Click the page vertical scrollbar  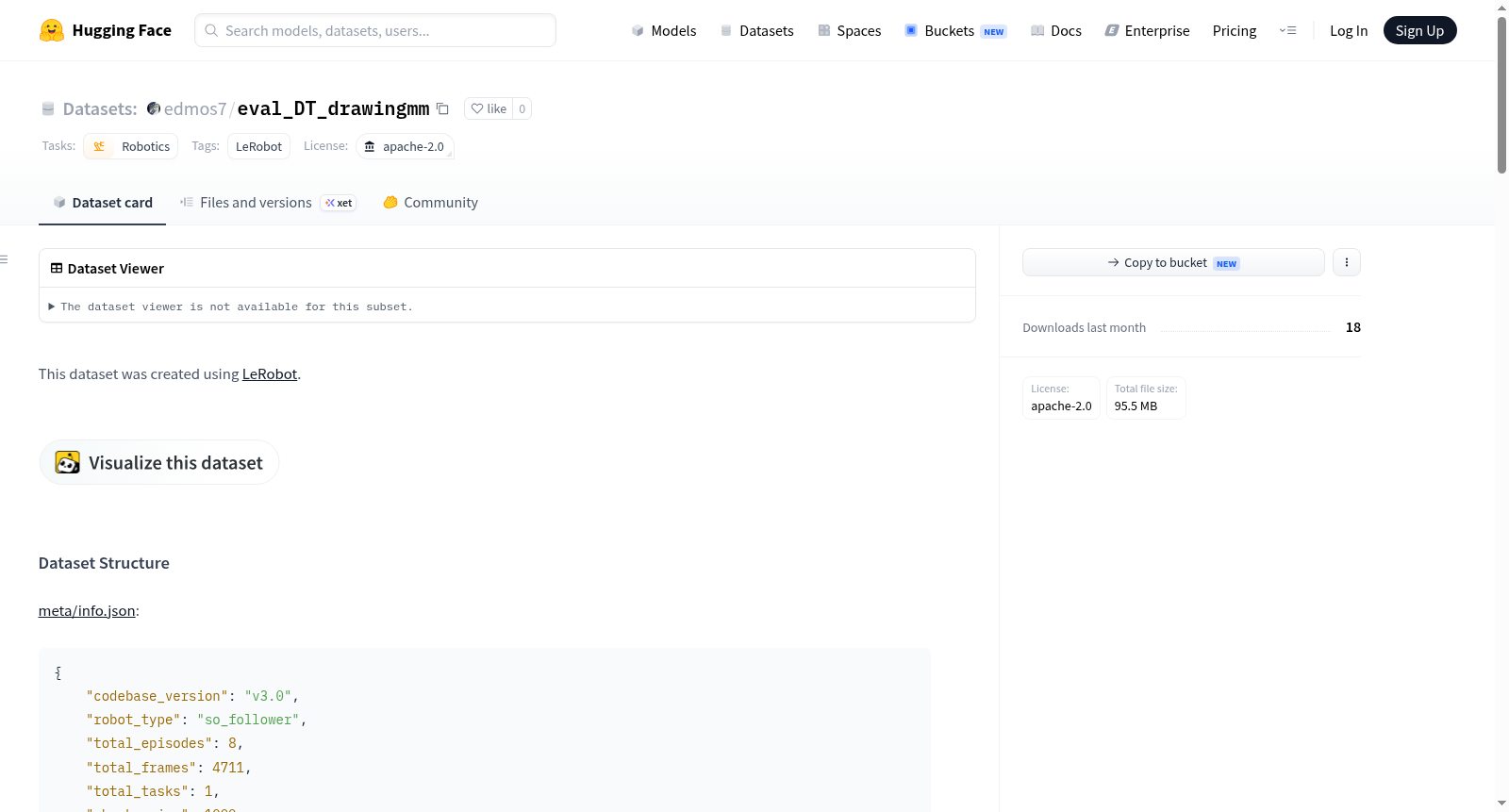[1501, 94]
